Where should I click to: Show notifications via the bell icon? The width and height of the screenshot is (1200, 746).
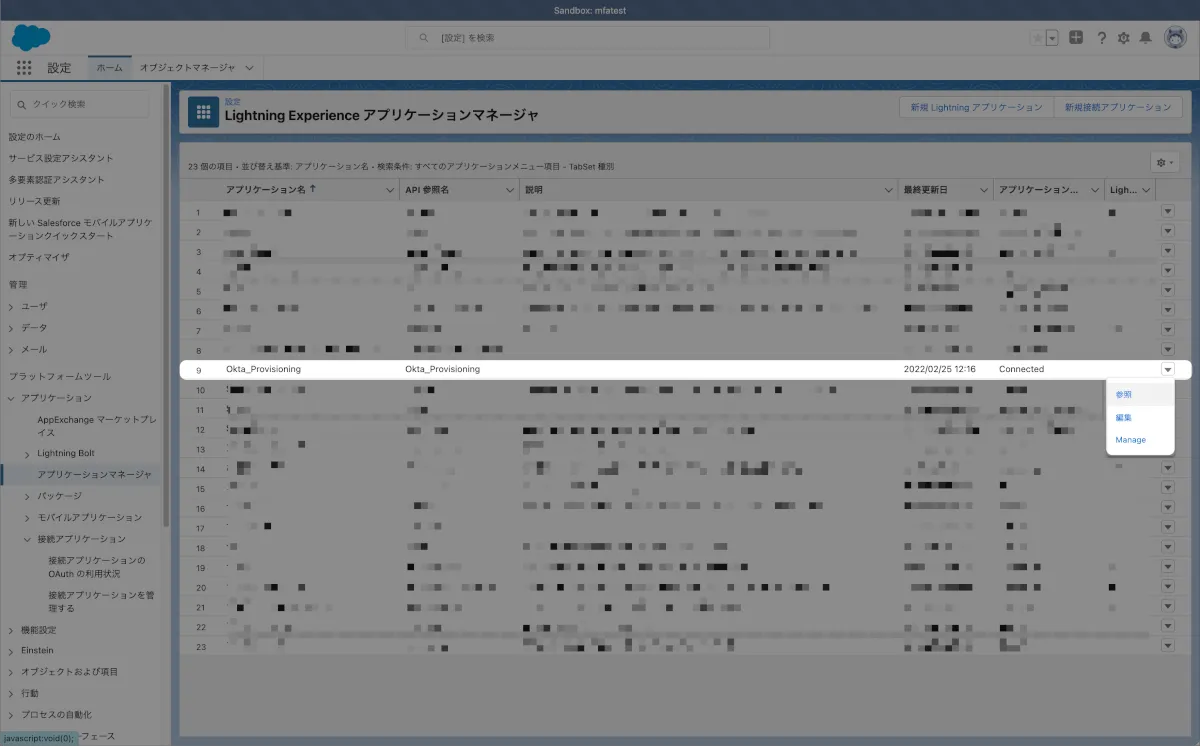[x=1145, y=38]
